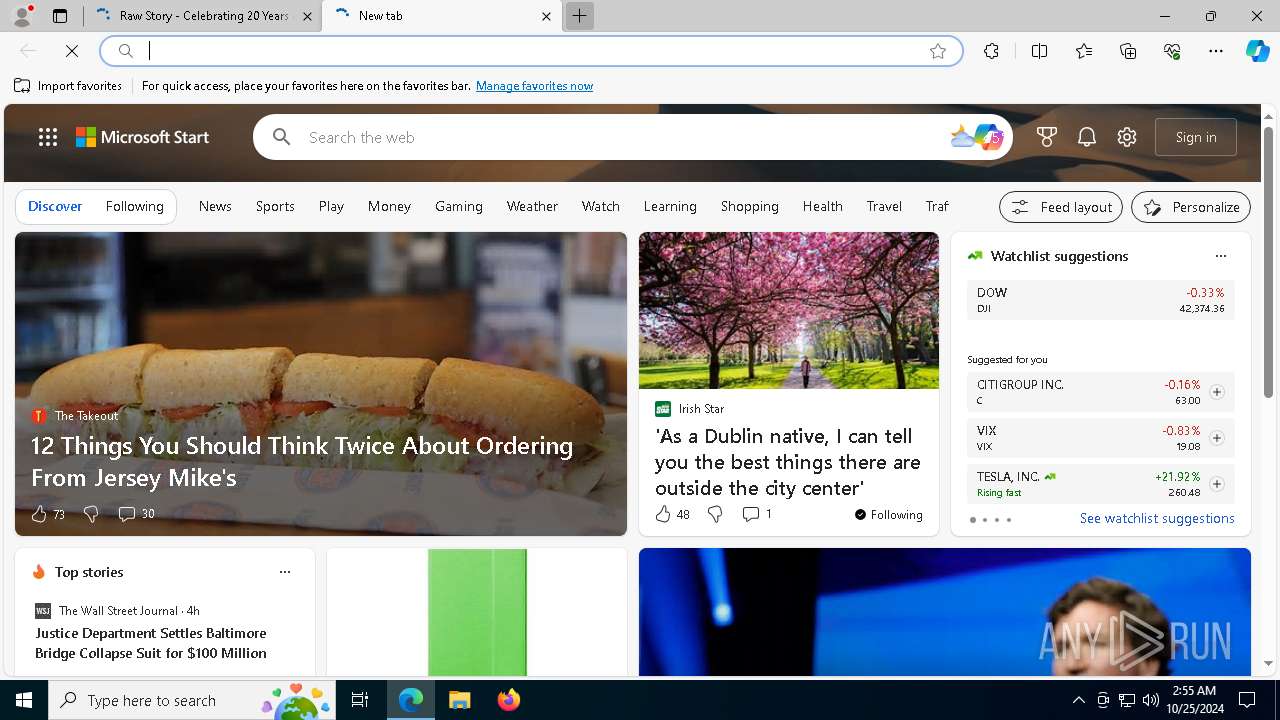Add Citigroup Inc. to watchlist
Viewport: 1280px width, 720px height.
pyautogui.click(x=1217, y=392)
